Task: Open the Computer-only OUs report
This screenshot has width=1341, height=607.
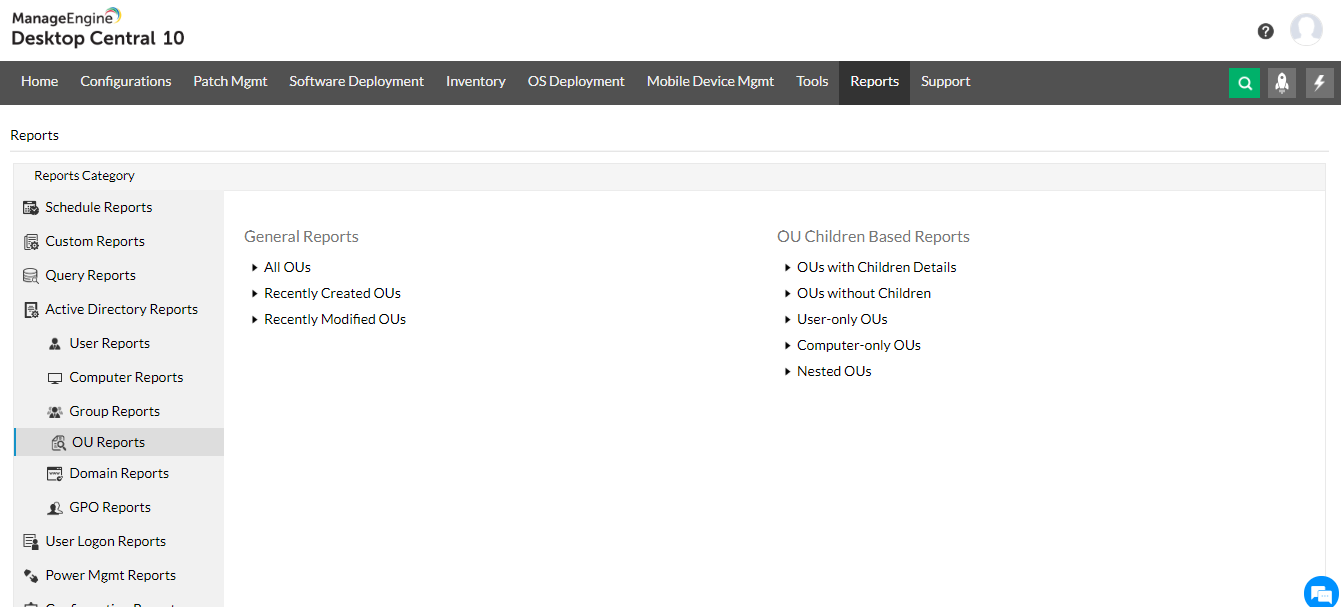Action: (x=859, y=345)
